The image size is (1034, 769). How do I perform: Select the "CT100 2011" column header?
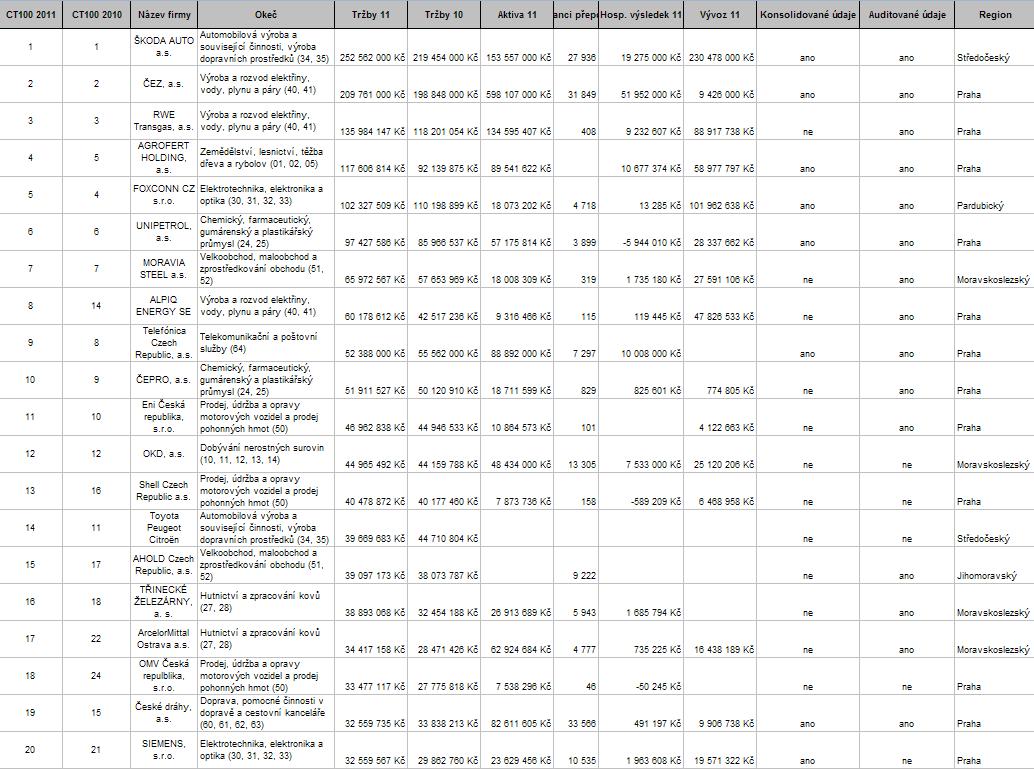31,15
